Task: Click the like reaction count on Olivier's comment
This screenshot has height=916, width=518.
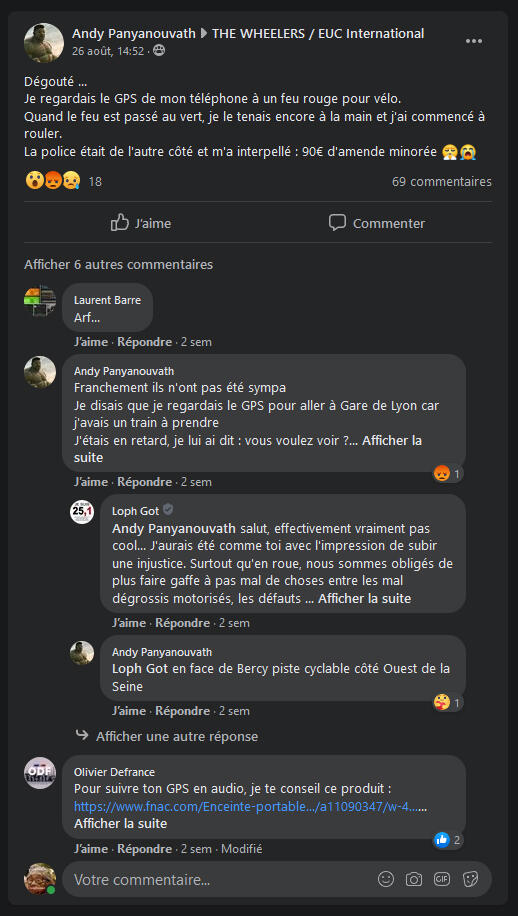Action: pyautogui.click(x=448, y=840)
